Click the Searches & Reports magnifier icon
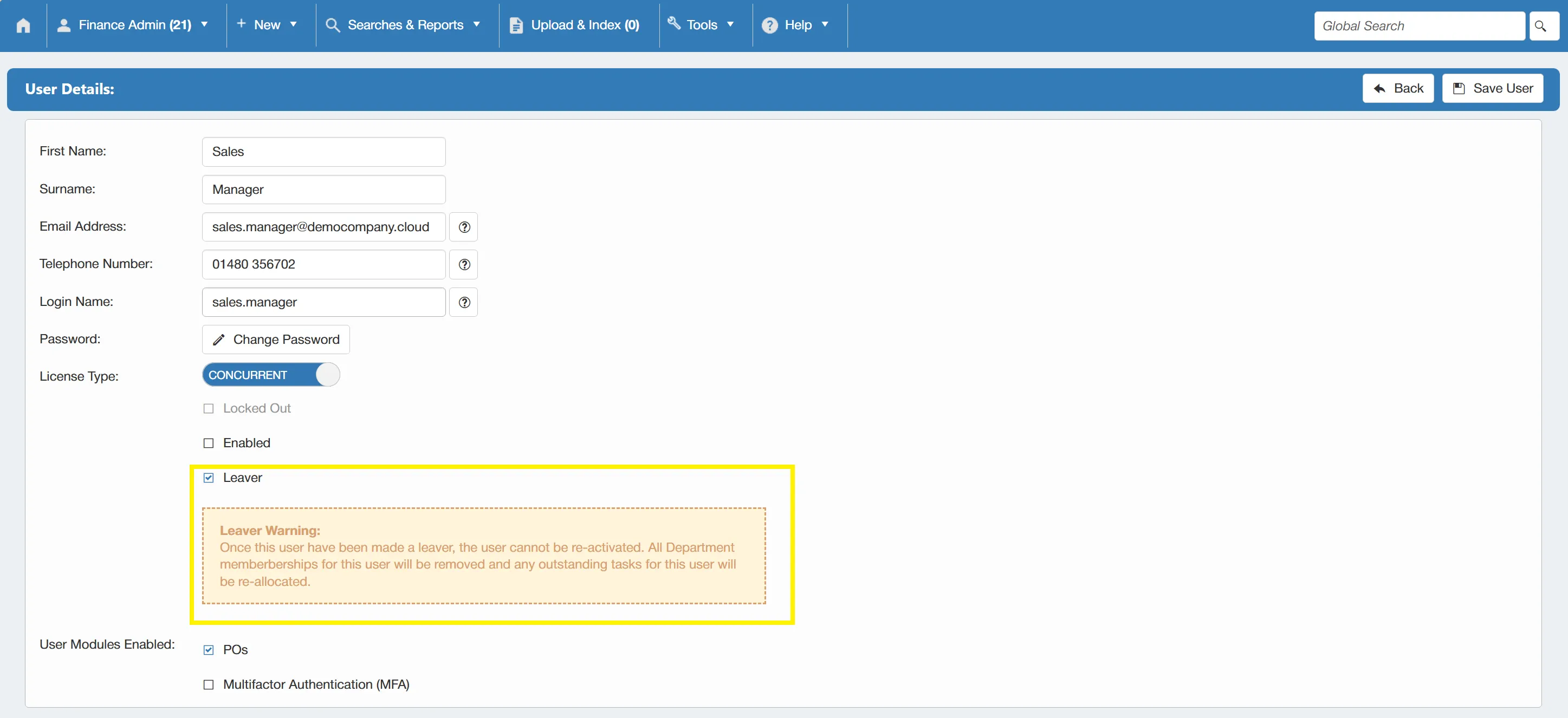1568x718 pixels. pyautogui.click(x=332, y=25)
